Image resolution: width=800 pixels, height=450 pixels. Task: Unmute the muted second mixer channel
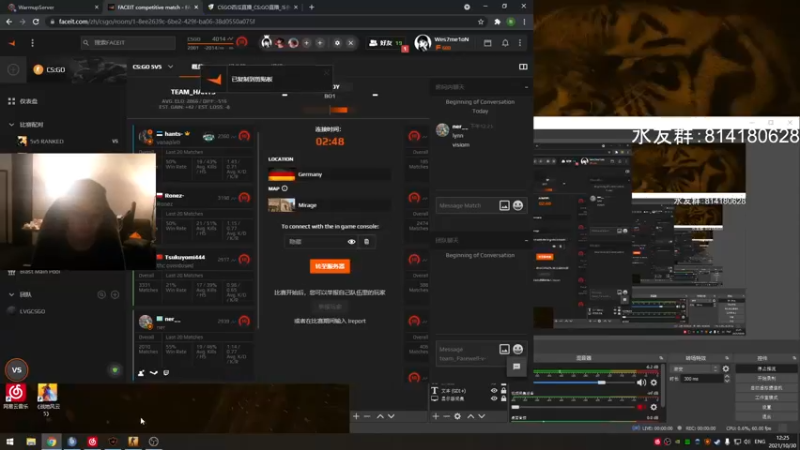[641, 407]
